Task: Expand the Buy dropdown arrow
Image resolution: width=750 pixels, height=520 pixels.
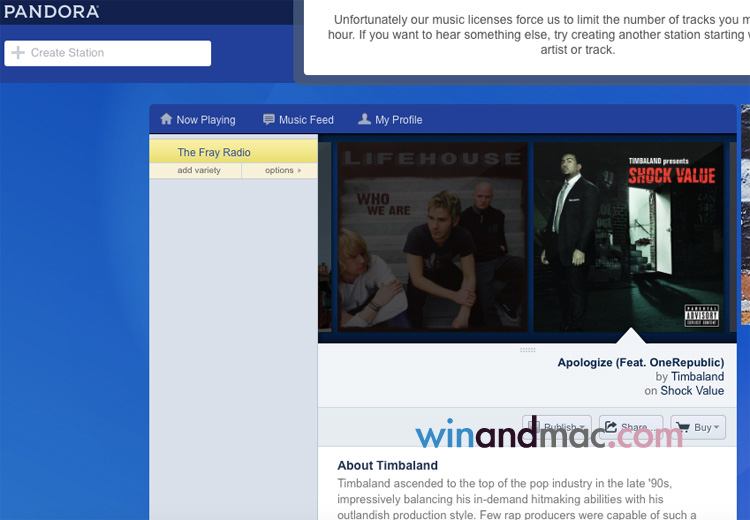Action: coord(717,428)
